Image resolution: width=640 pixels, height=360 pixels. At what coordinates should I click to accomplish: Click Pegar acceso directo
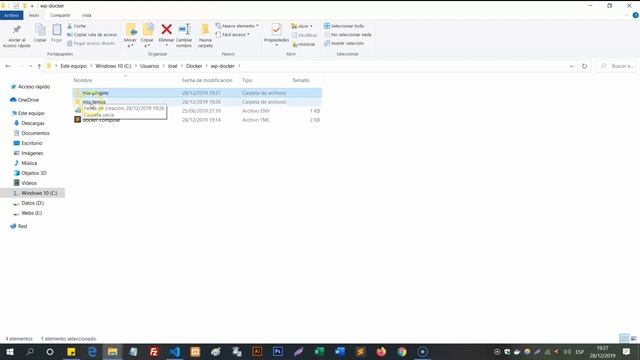pos(91,43)
